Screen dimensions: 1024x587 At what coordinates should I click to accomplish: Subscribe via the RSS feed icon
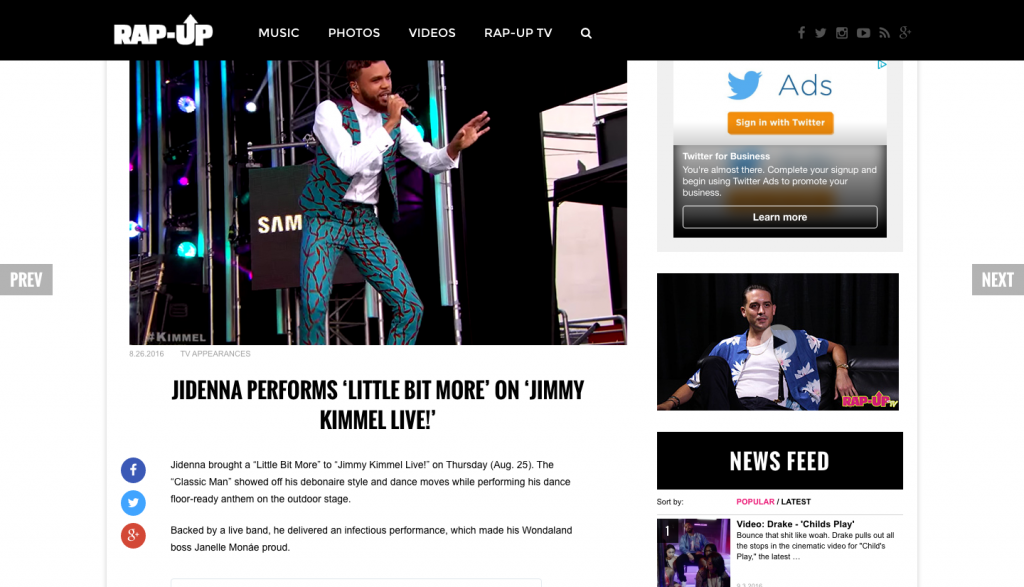click(884, 33)
